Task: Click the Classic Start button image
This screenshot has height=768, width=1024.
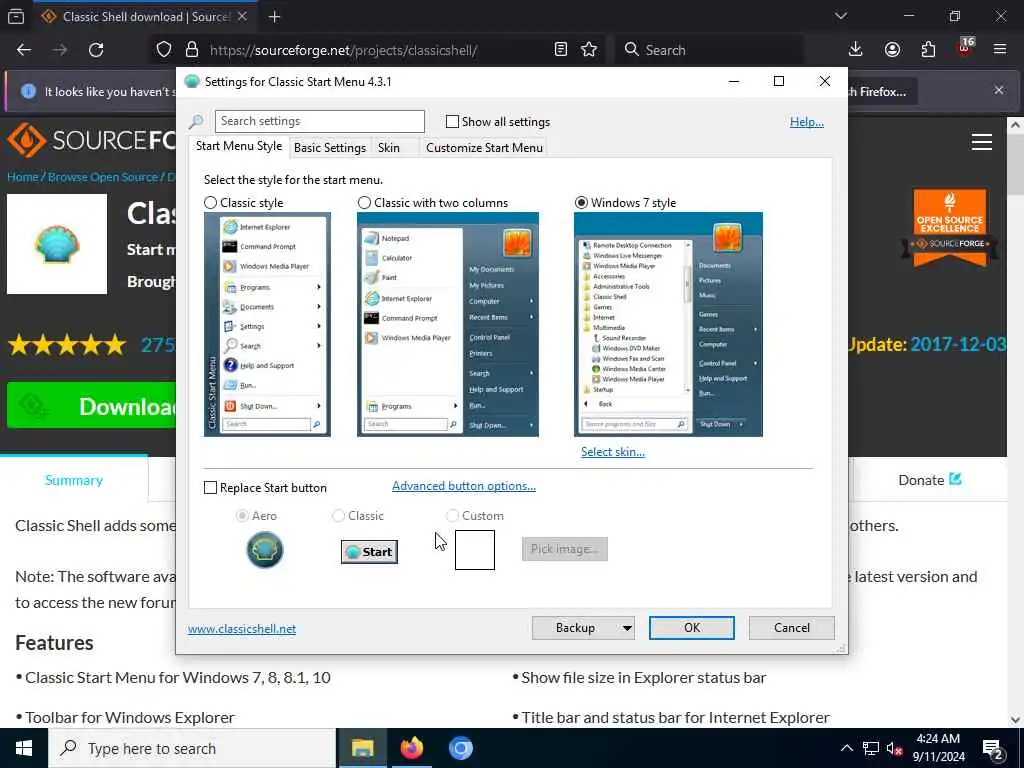Action: tap(369, 552)
